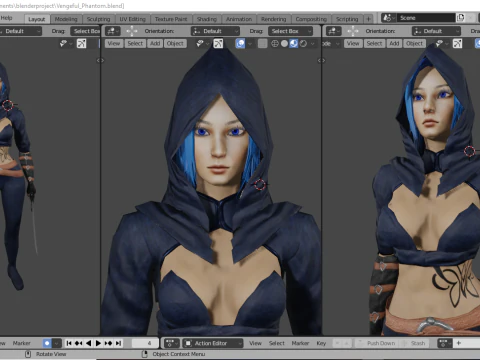The image size is (480, 360).
Task: Open object-type visibility popover in left viewport
Action: (x=65, y=44)
